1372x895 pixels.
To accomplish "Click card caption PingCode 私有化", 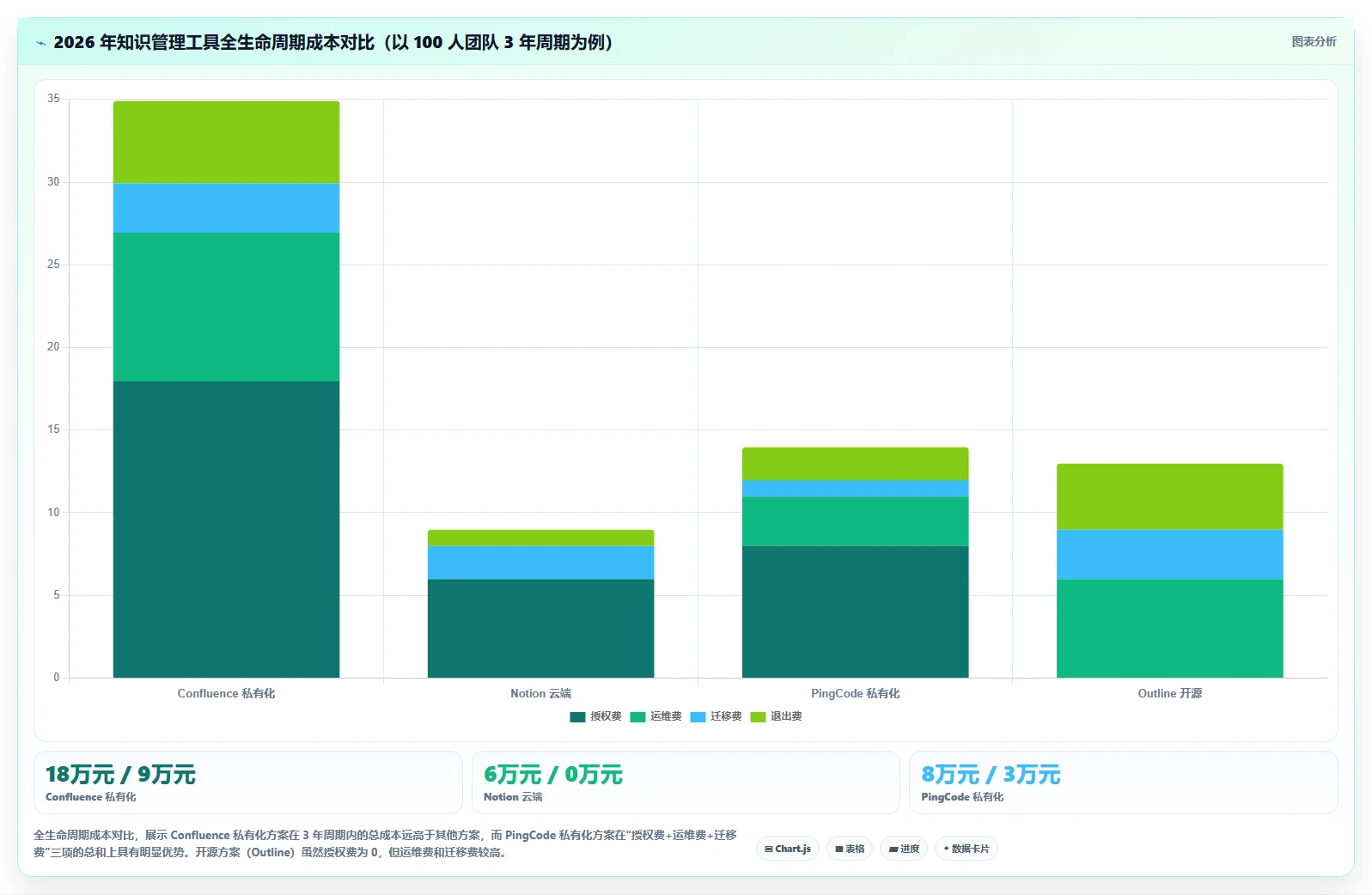I will pyautogui.click(x=962, y=797).
